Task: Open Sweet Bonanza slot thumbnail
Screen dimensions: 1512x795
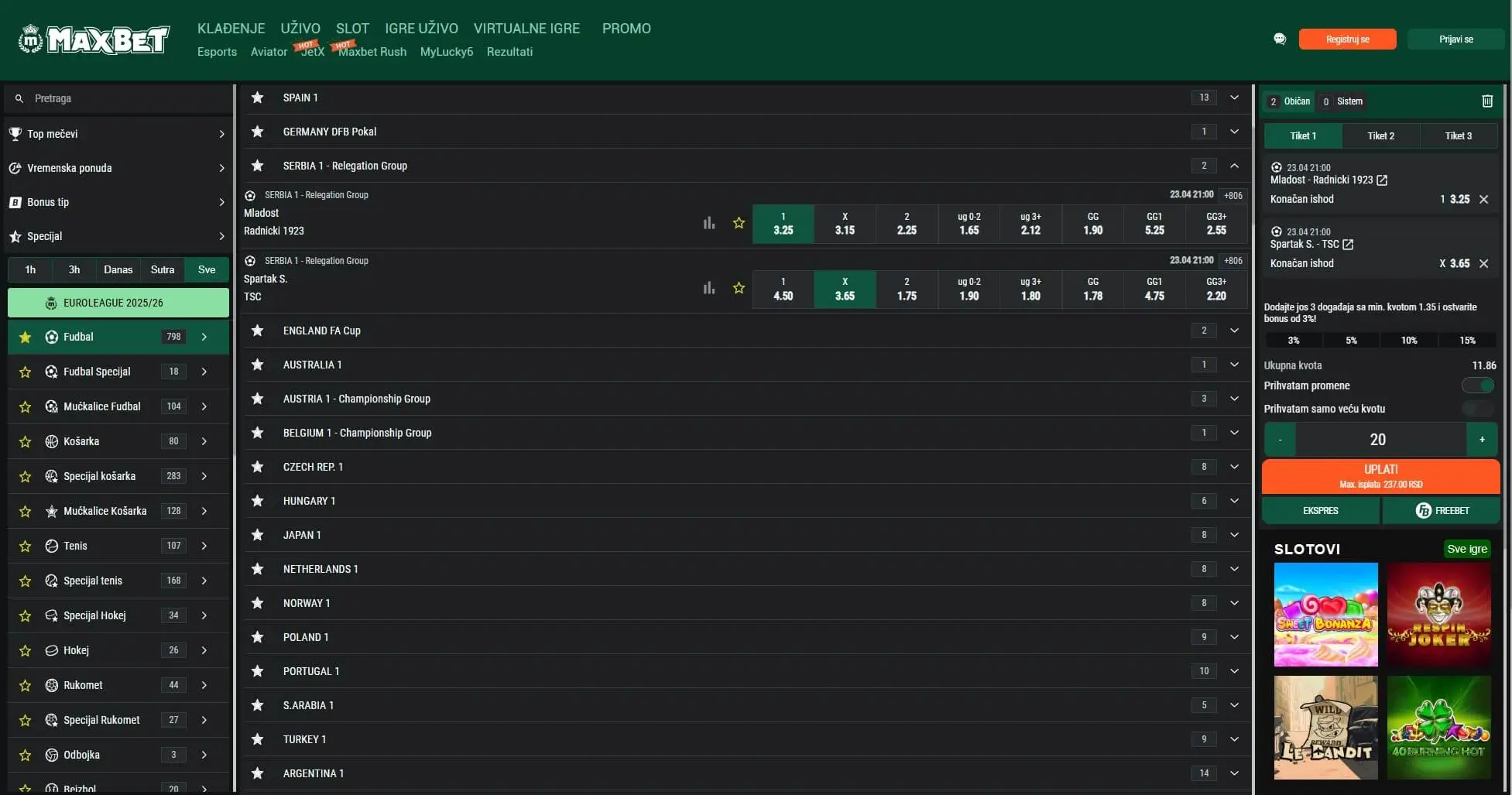Action: (x=1325, y=615)
